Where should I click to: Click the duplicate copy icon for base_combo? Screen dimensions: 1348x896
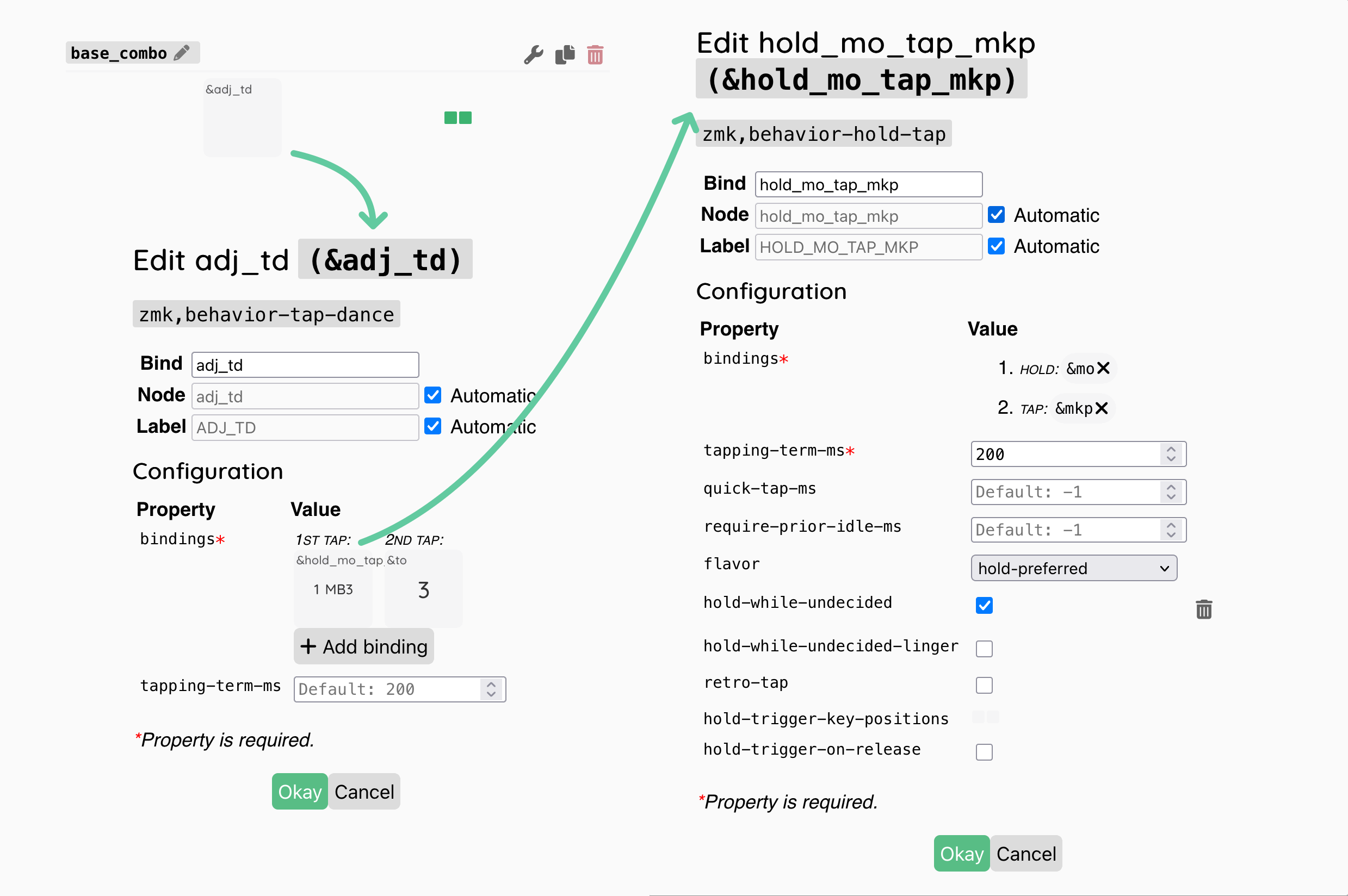(x=565, y=55)
